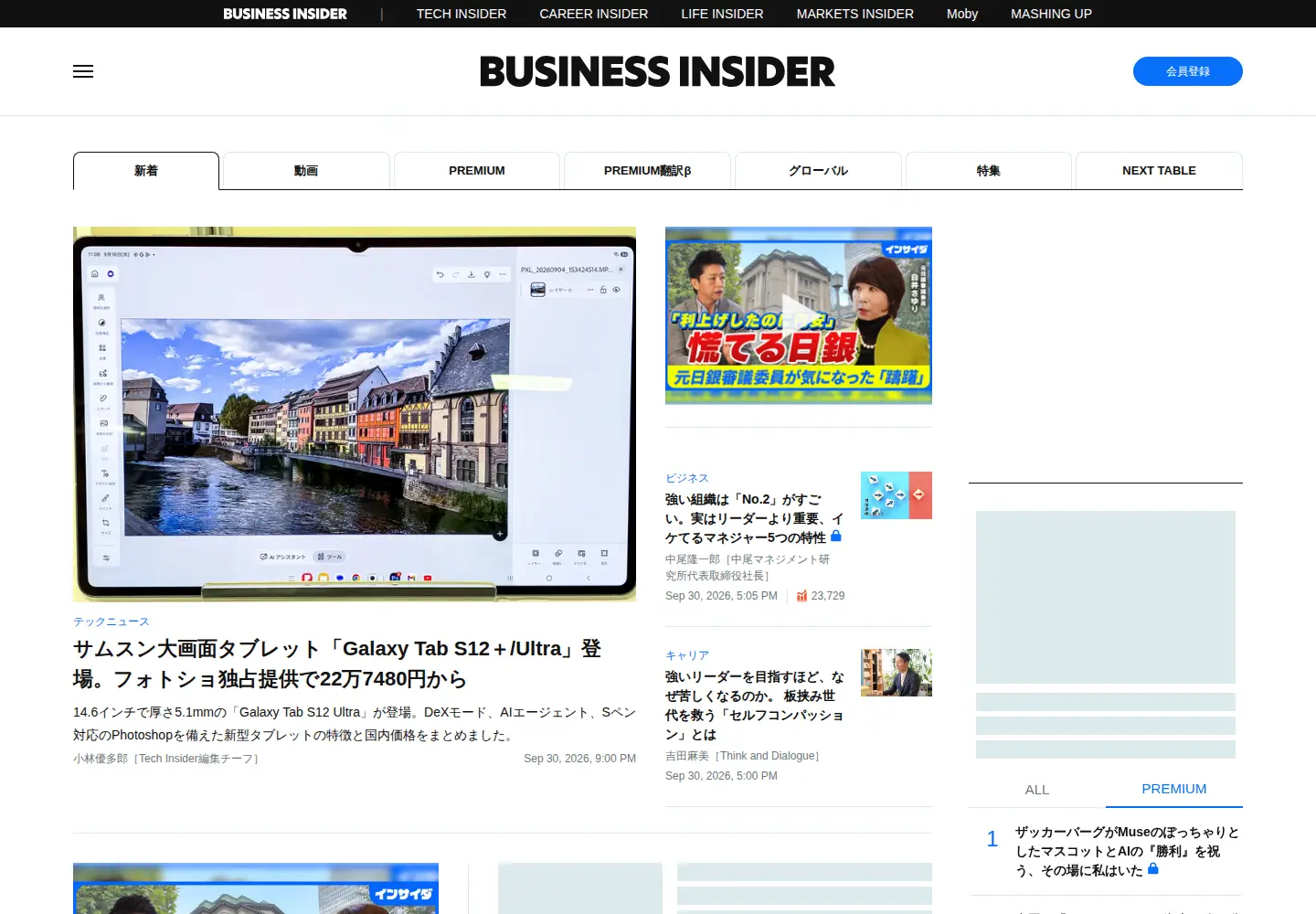
Task: Click author 中尾隆一郎 byline text
Action: [x=748, y=568]
